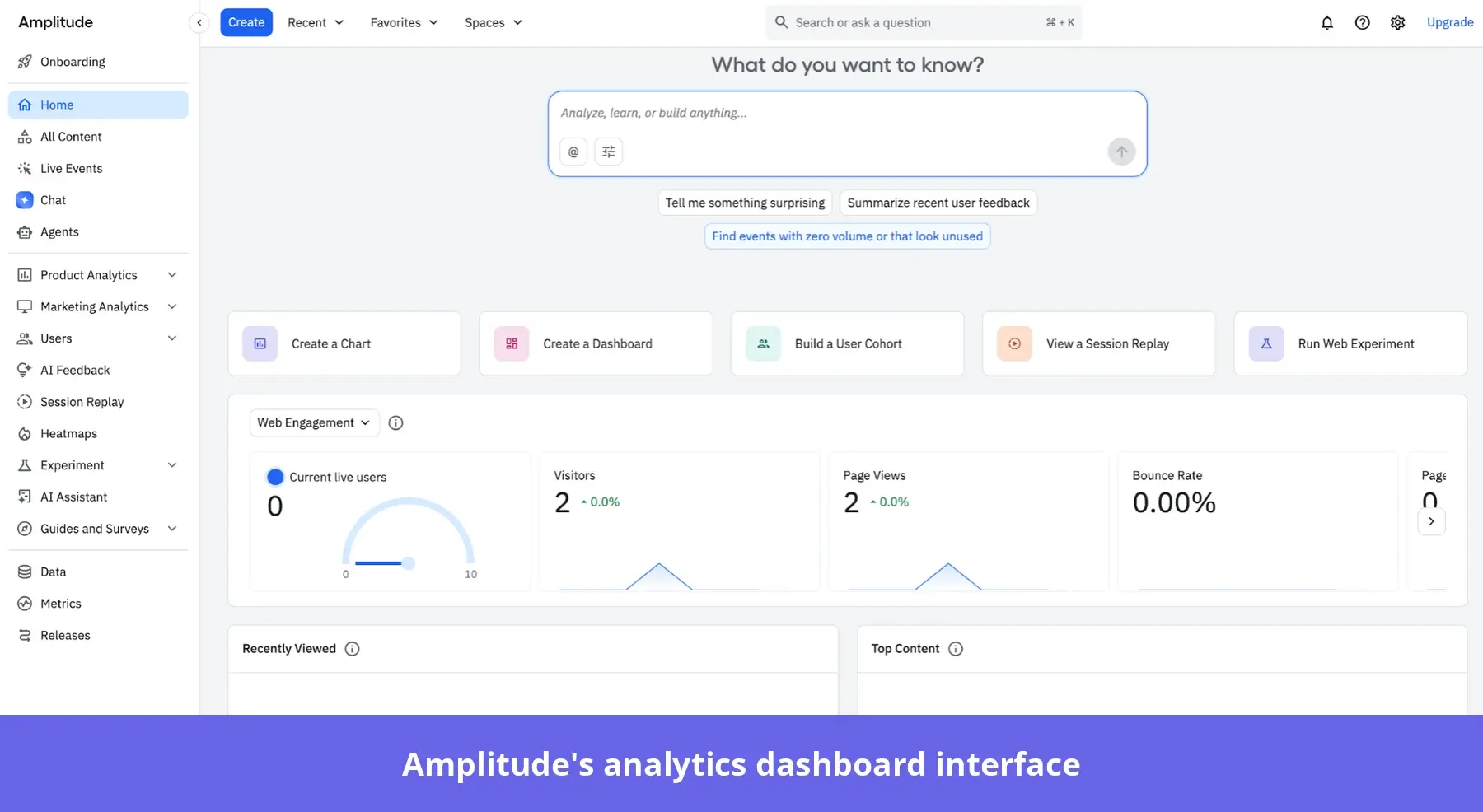Click the blue Create button

246,23
